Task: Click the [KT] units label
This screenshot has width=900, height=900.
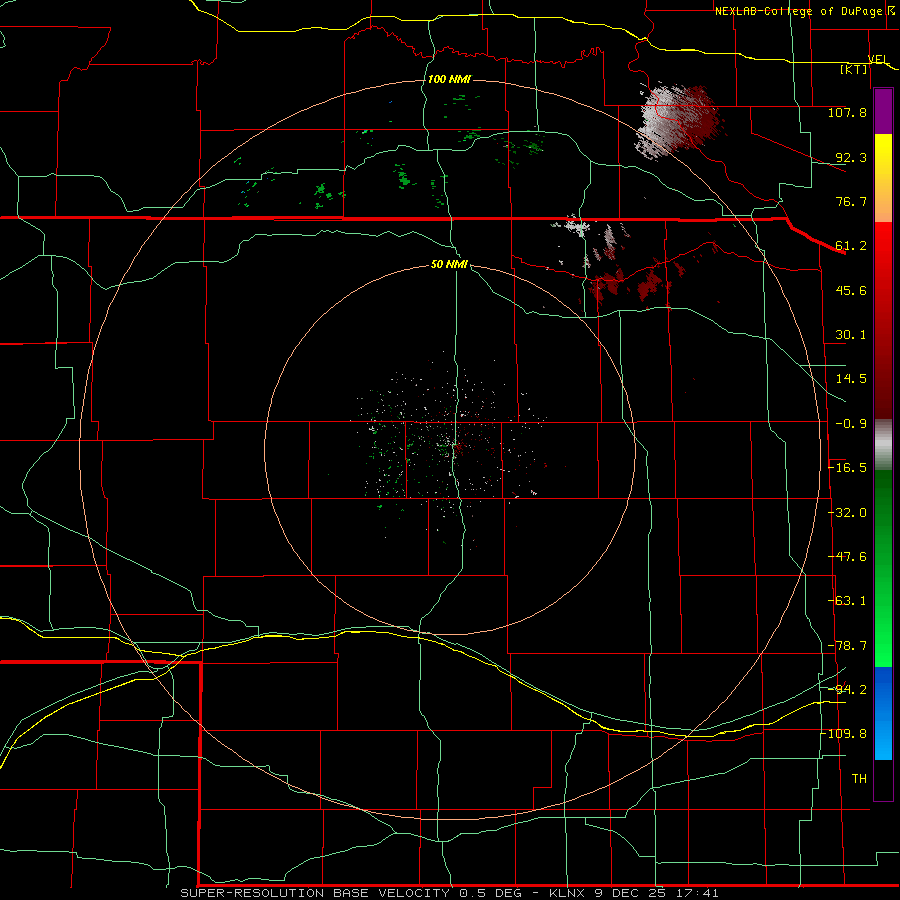Action: 854,69
